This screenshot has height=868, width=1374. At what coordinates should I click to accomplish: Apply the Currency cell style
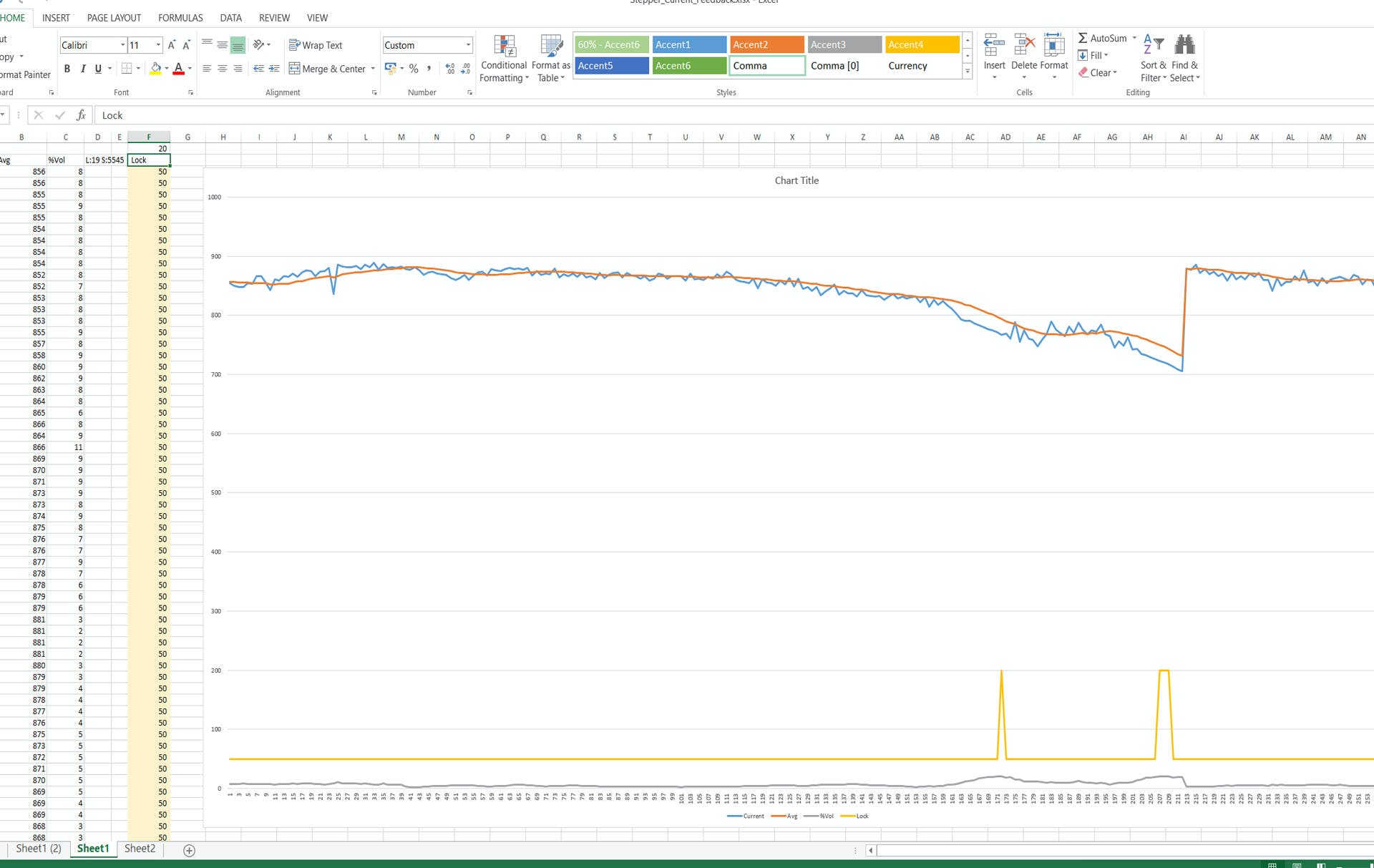point(922,66)
